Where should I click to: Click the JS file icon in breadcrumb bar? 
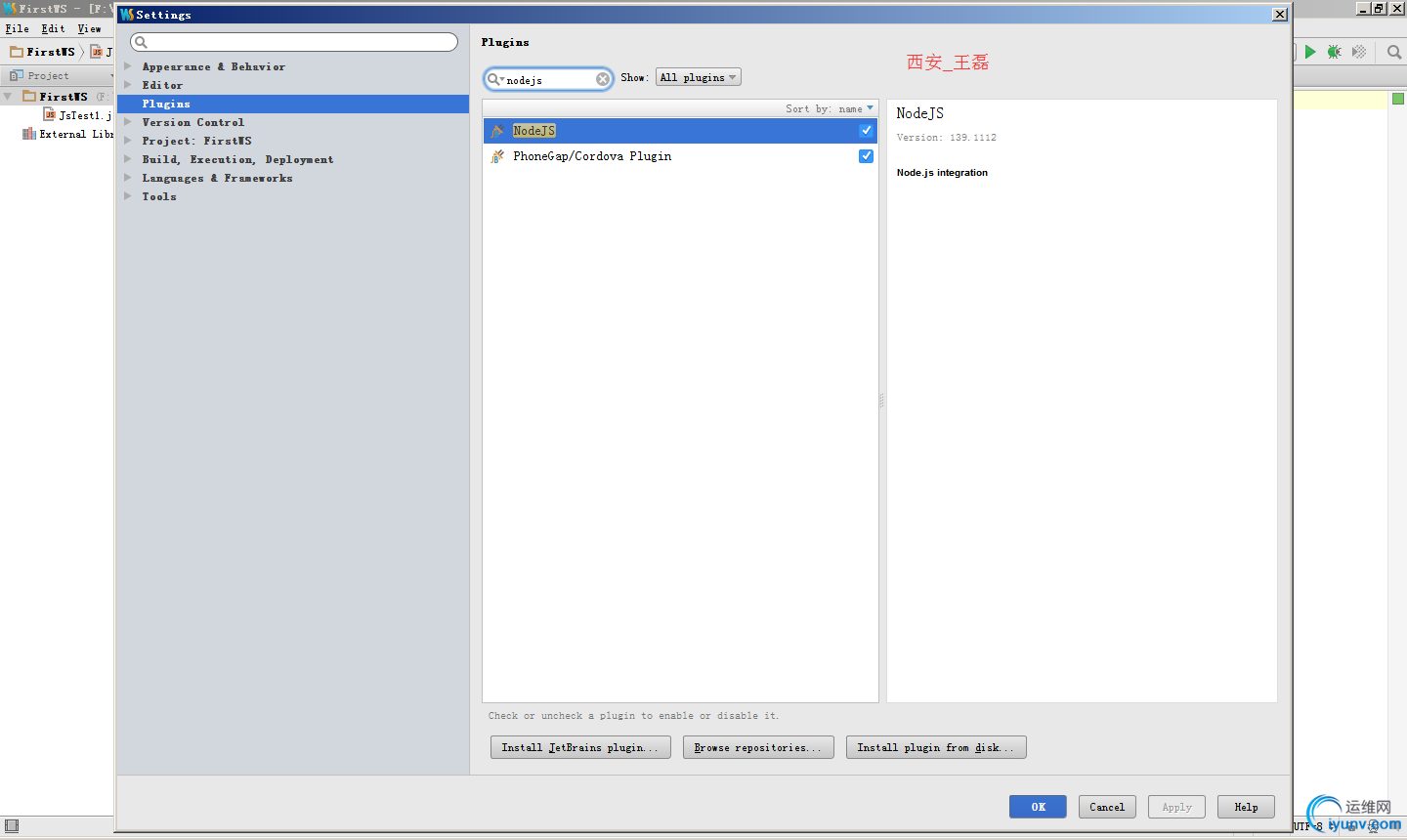[97, 52]
